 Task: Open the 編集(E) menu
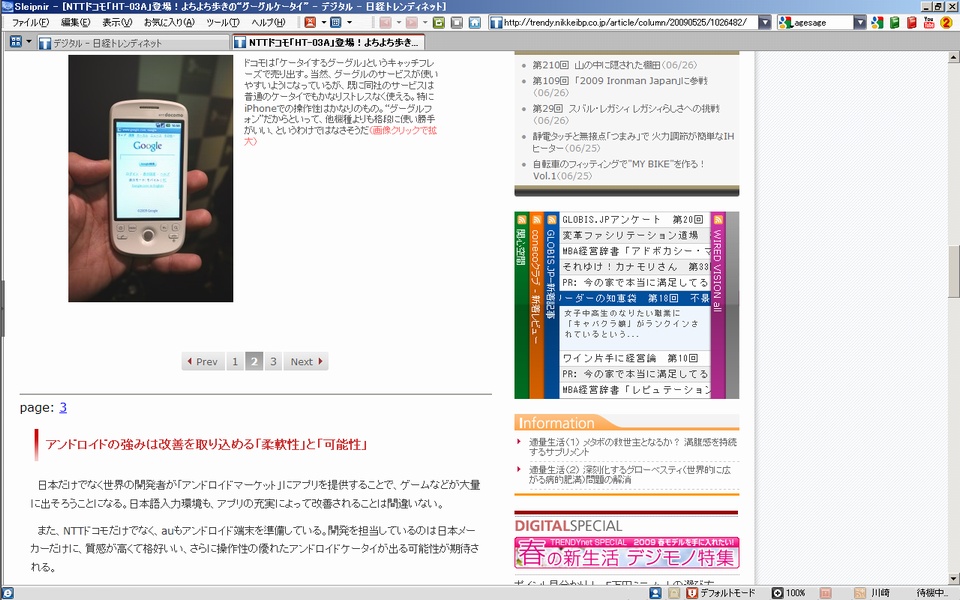[x=75, y=23]
